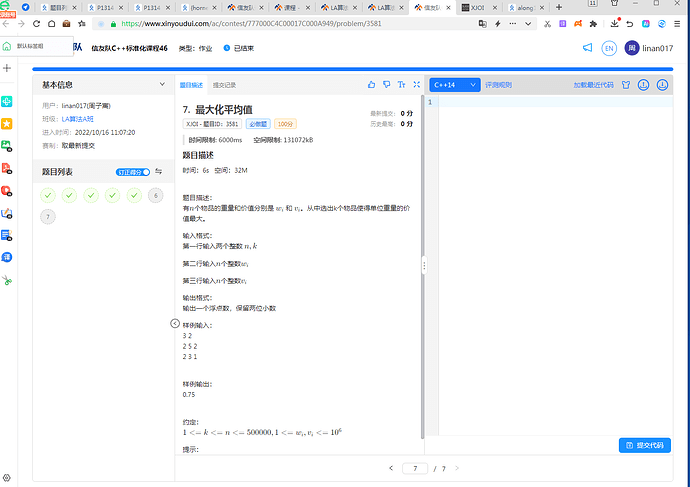Switch to the 题目描述 tab
The width and height of the screenshot is (690, 487).
pos(191,85)
